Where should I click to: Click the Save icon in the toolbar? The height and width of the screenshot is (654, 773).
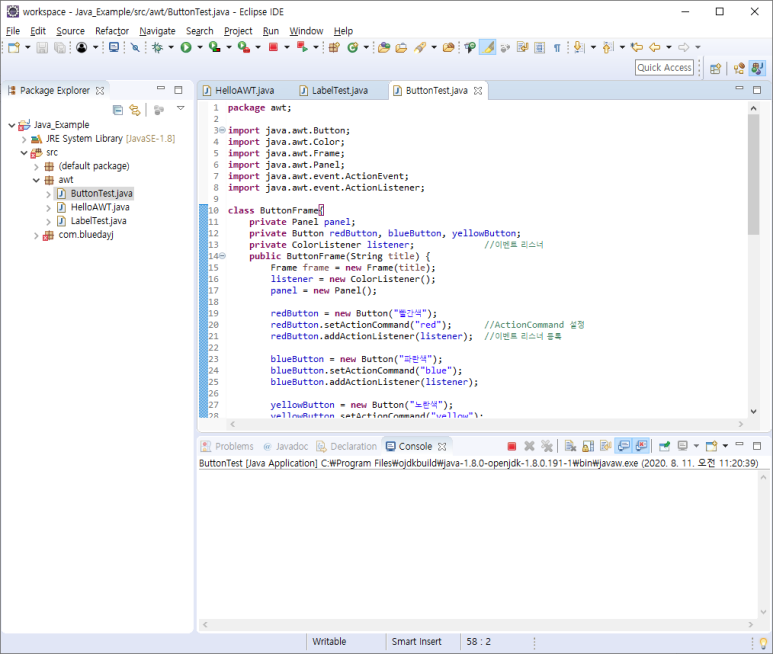pos(42,47)
